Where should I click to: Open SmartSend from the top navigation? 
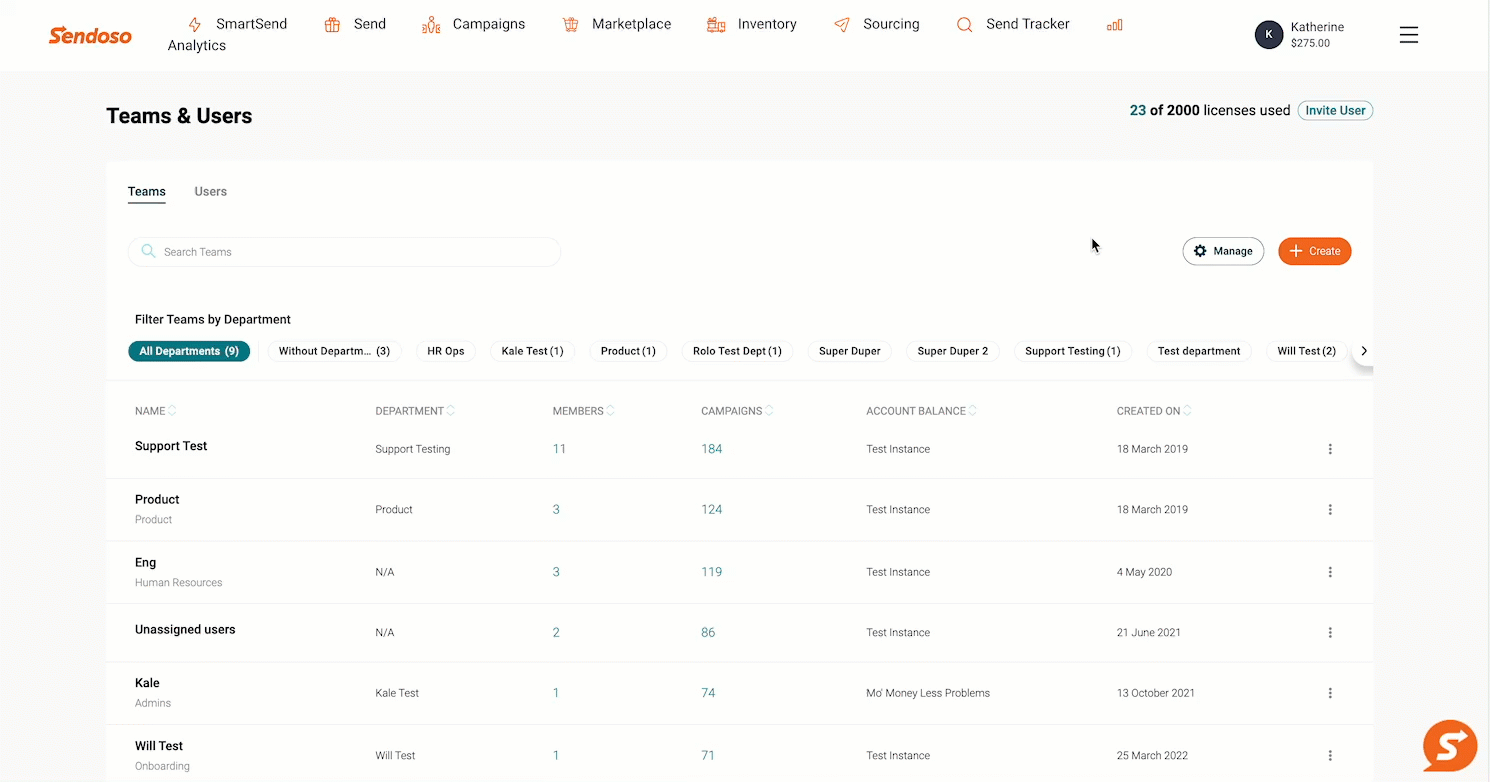tap(237, 24)
